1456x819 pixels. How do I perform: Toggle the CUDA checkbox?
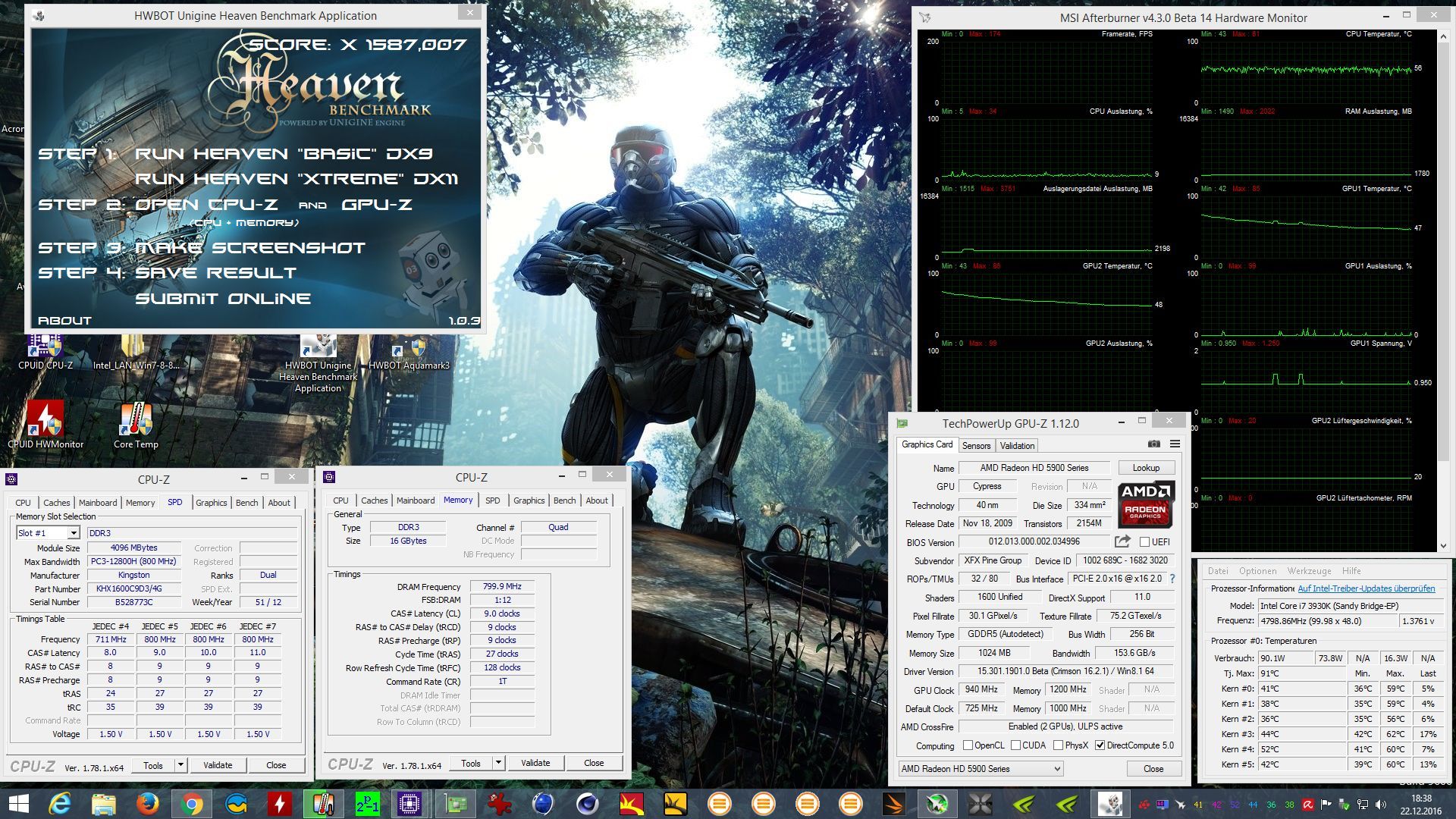(x=1015, y=745)
